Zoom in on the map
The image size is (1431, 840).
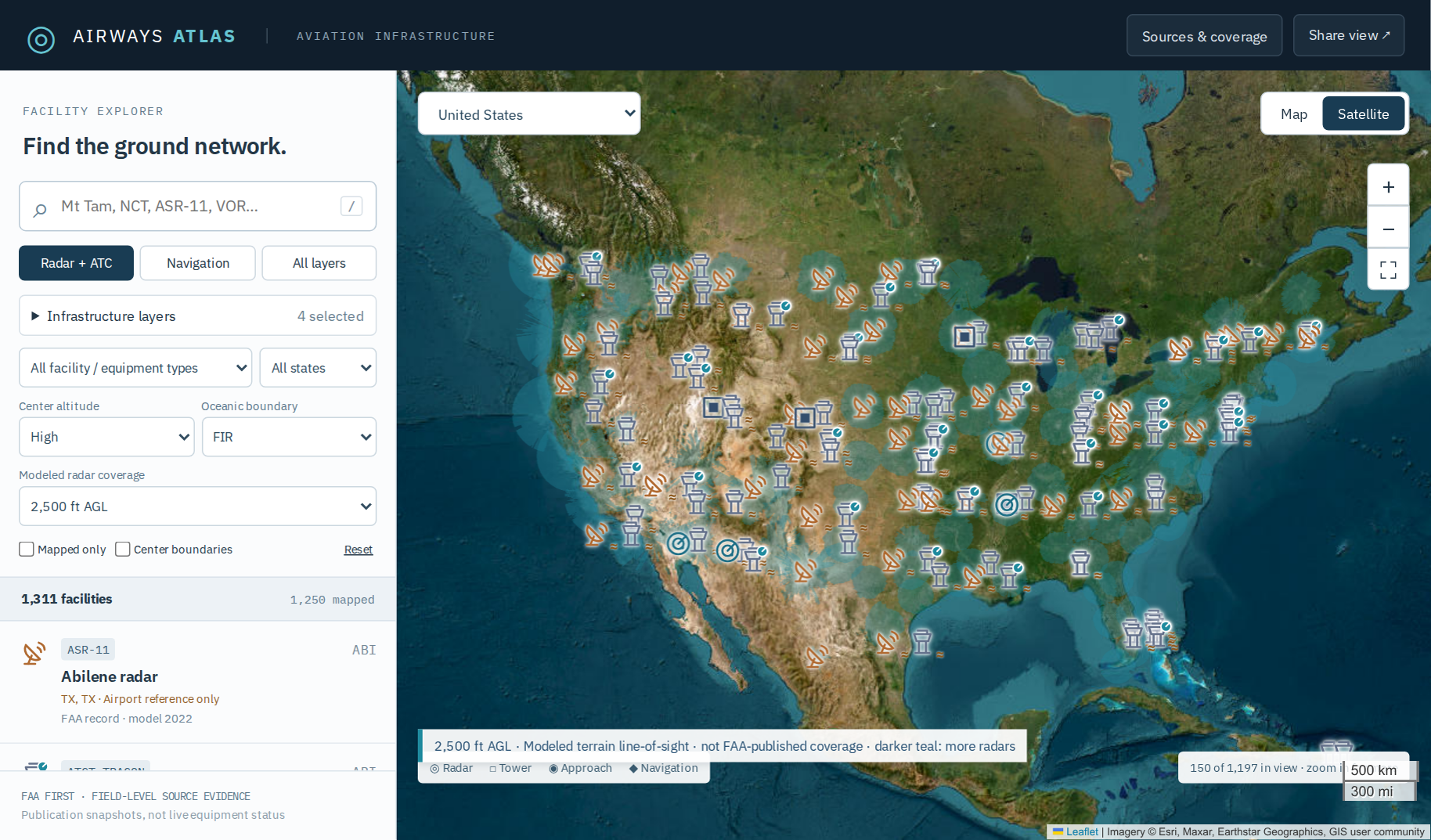pos(1388,187)
